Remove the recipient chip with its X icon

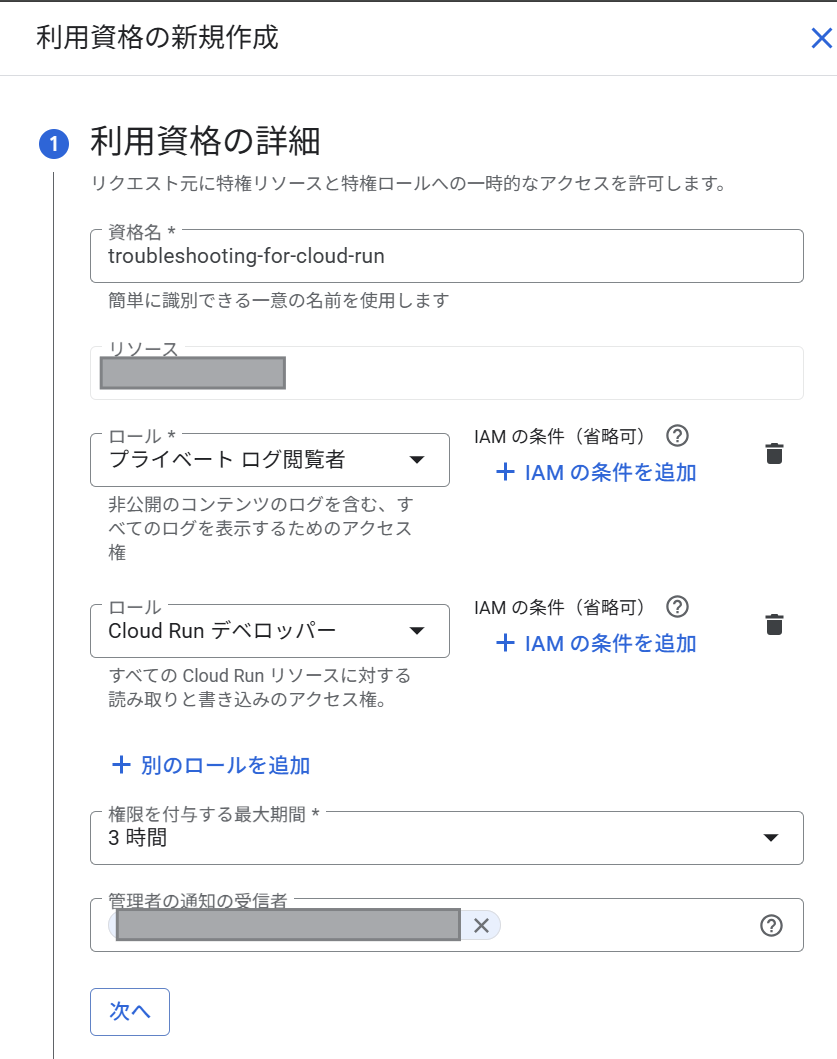pos(479,925)
